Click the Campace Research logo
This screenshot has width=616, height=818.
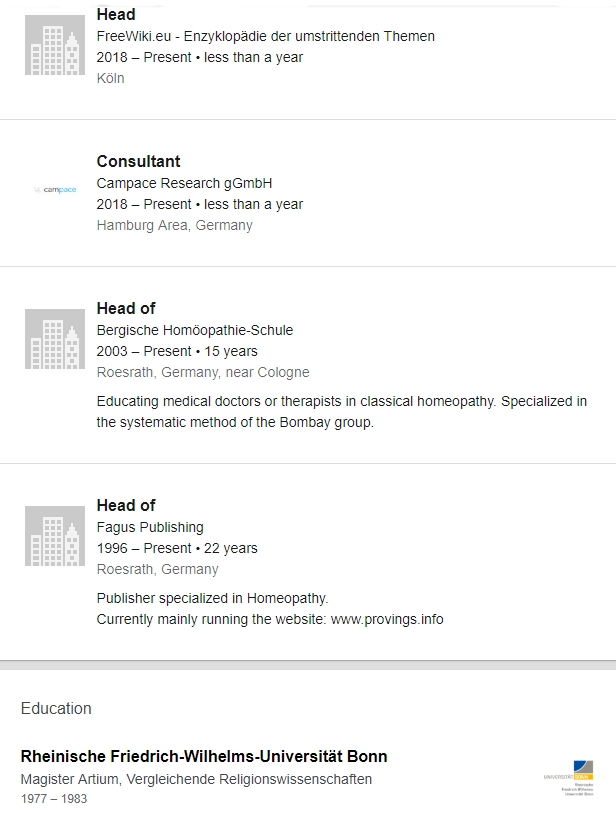point(55,189)
